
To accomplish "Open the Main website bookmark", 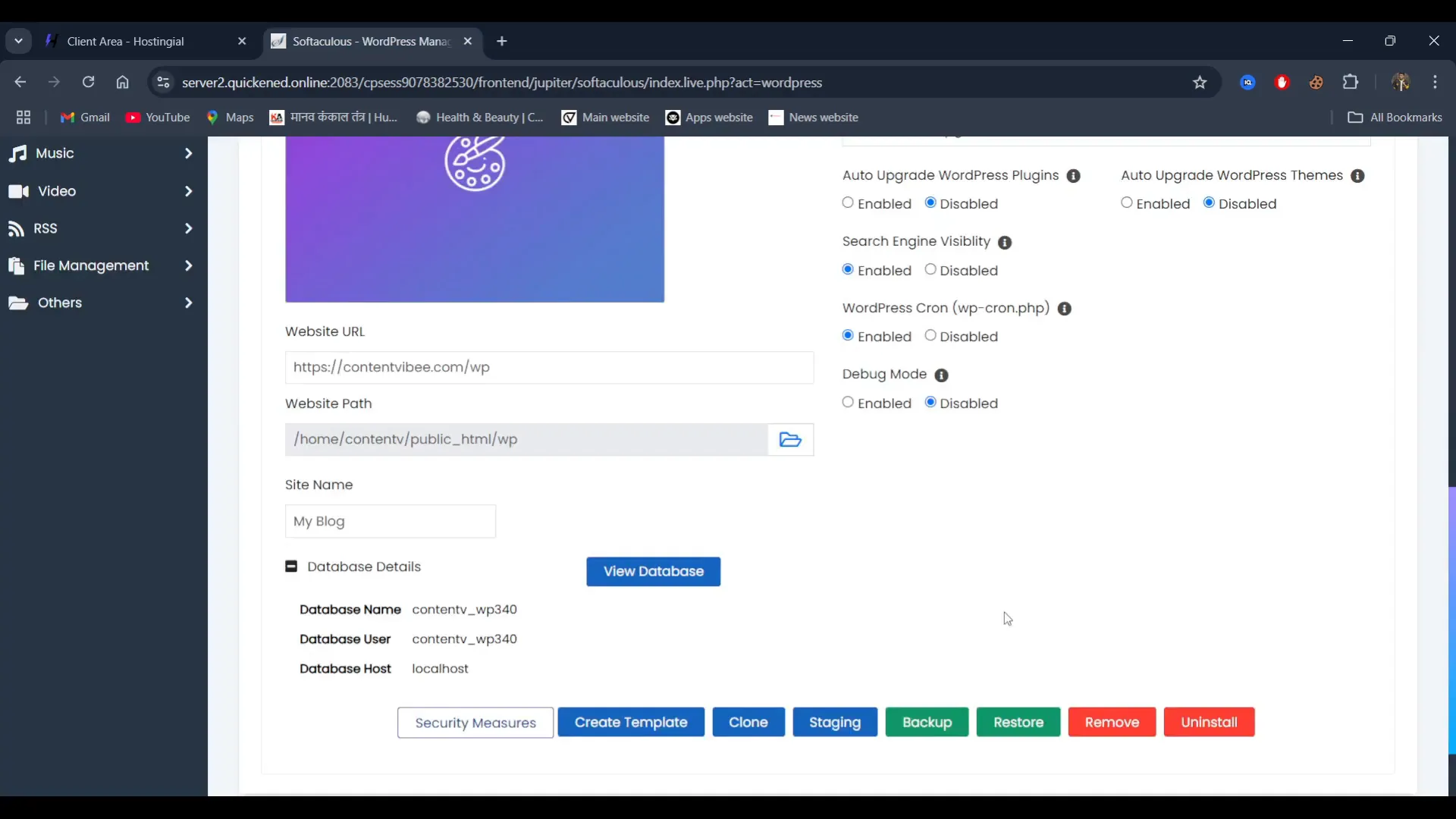I will coord(605,118).
